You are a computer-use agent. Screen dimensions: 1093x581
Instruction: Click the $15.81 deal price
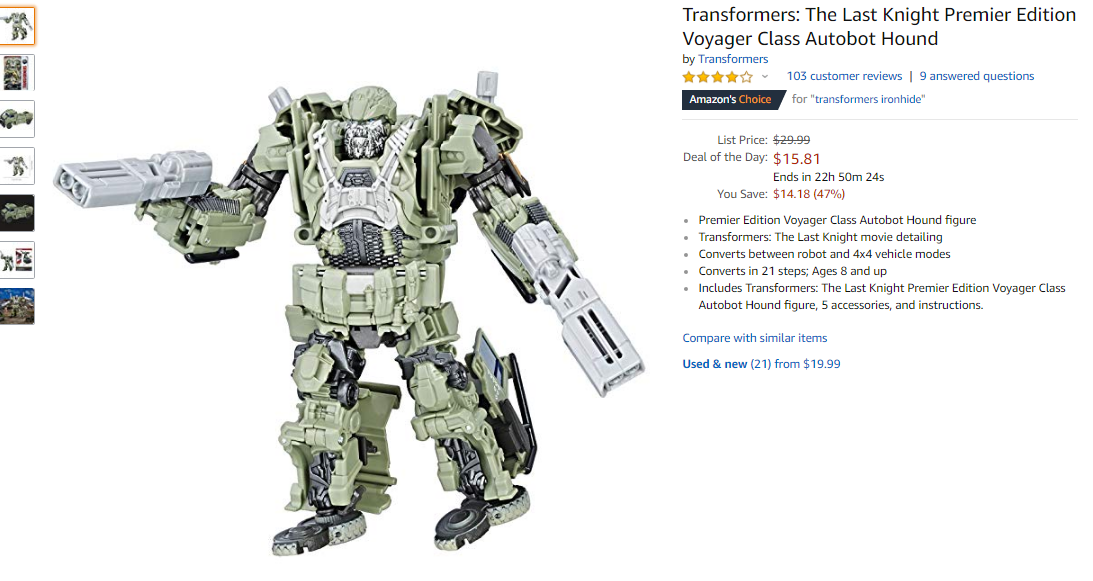click(797, 159)
